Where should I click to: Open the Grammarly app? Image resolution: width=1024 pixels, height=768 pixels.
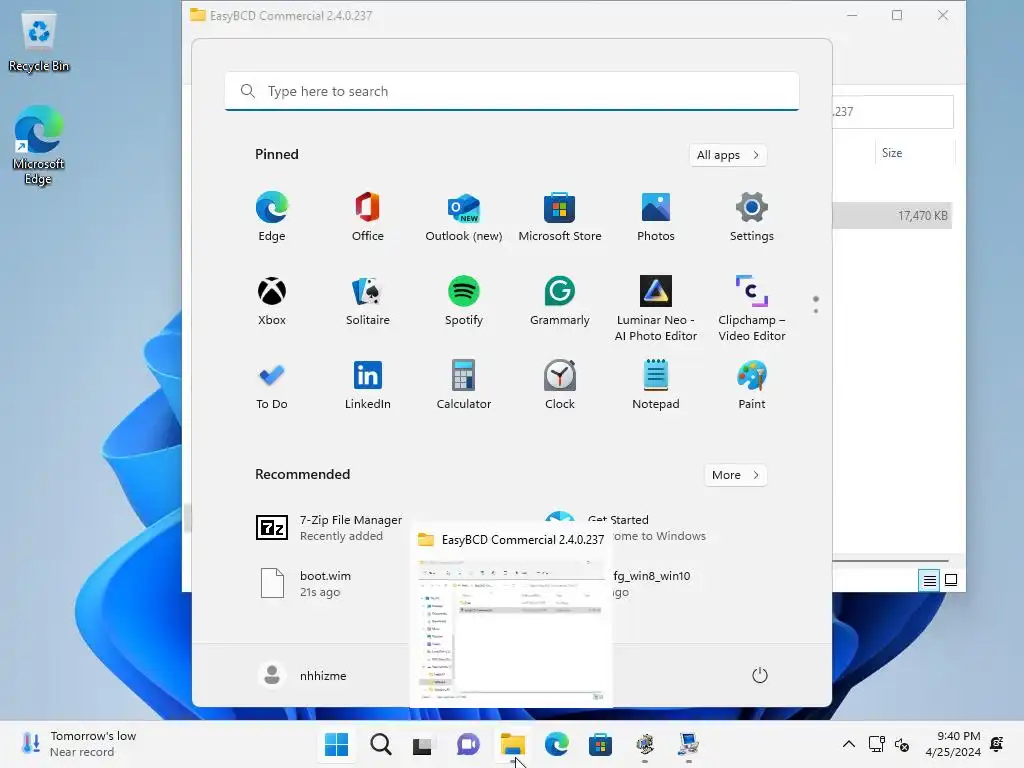pos(560,300)
